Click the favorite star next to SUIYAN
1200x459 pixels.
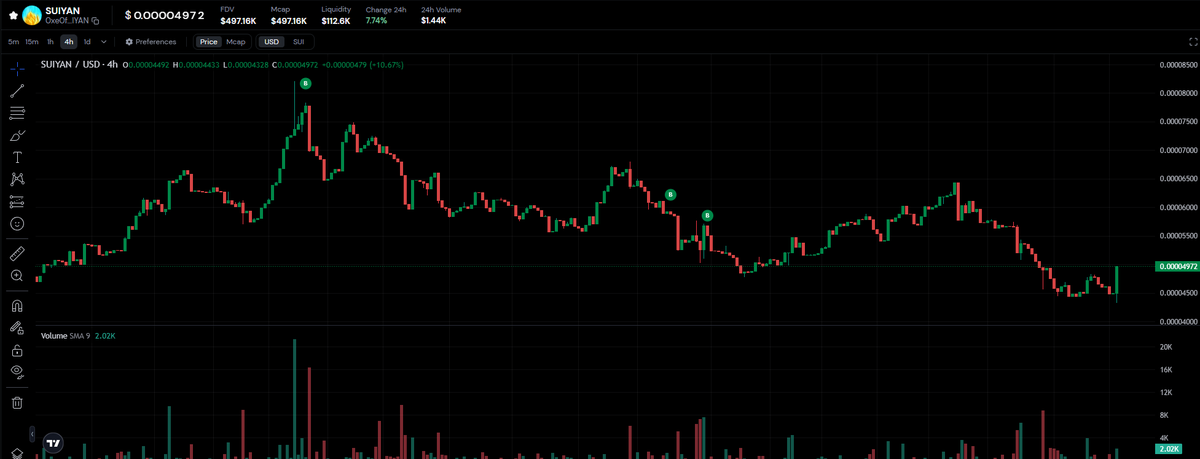tap(12, 15)
